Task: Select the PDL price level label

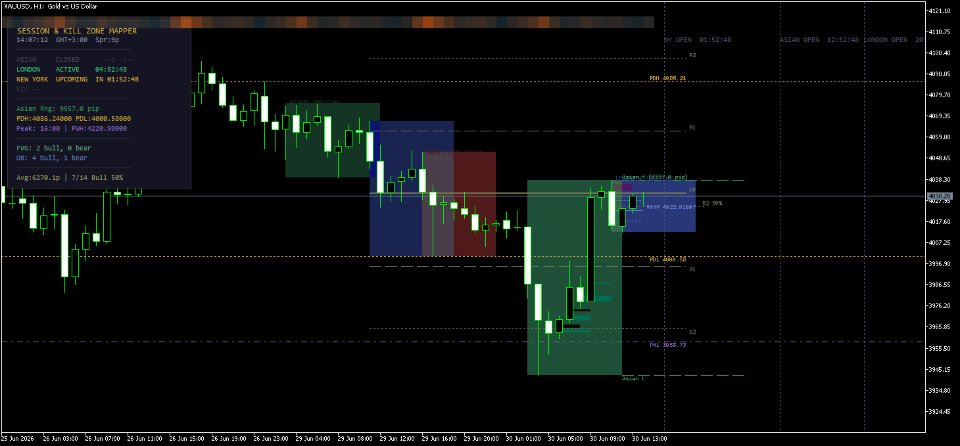Action: tap(667, 259)
